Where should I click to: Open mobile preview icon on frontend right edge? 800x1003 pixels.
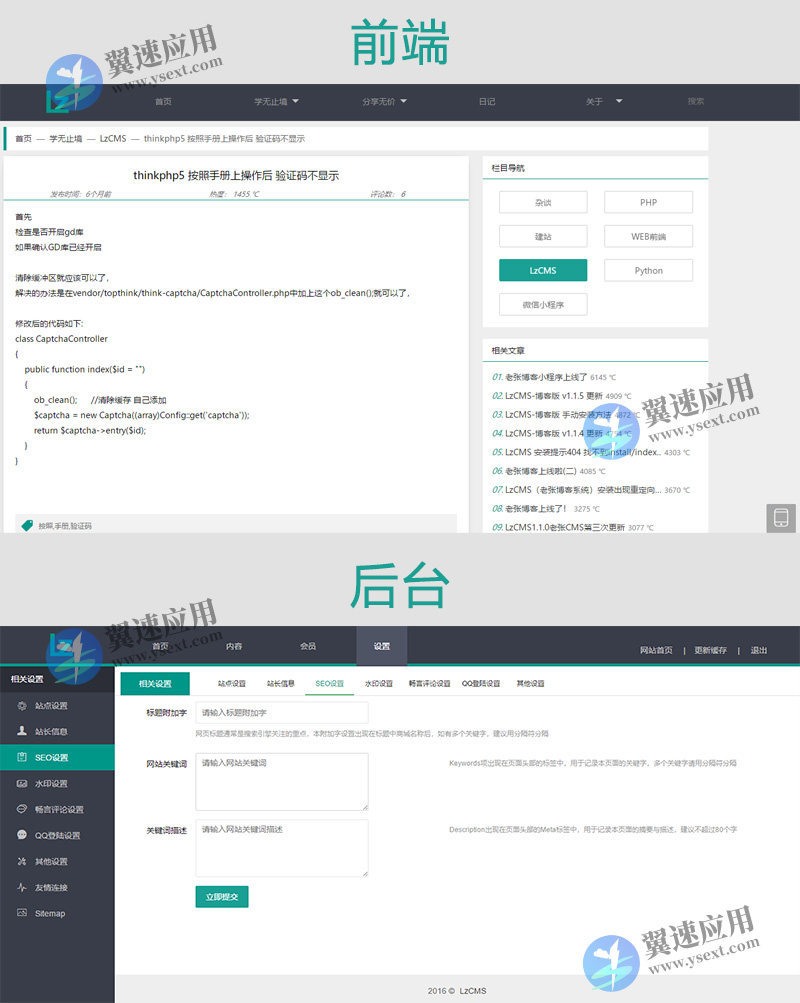(781, 518)
